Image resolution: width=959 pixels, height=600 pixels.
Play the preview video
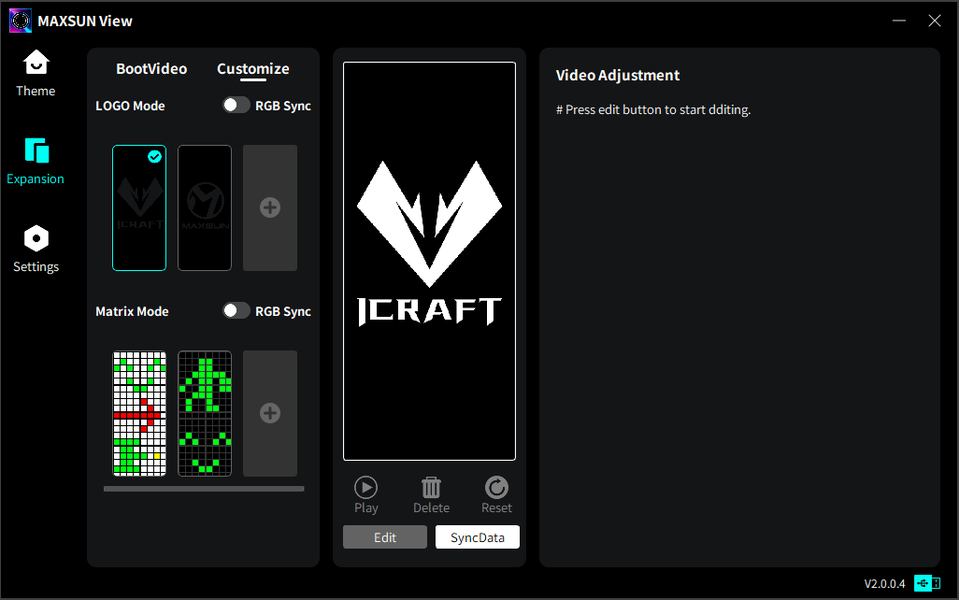coord(366,495)
